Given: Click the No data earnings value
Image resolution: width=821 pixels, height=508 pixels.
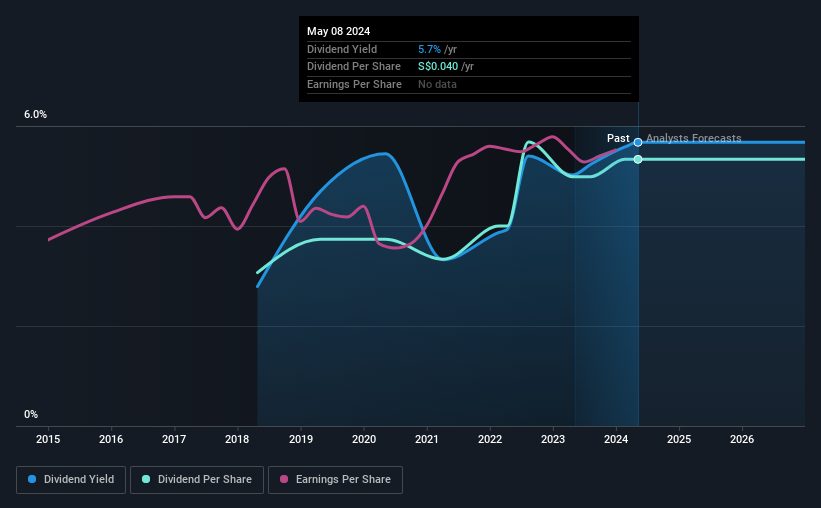Looking at the screenshot, I should click(437, 84).
